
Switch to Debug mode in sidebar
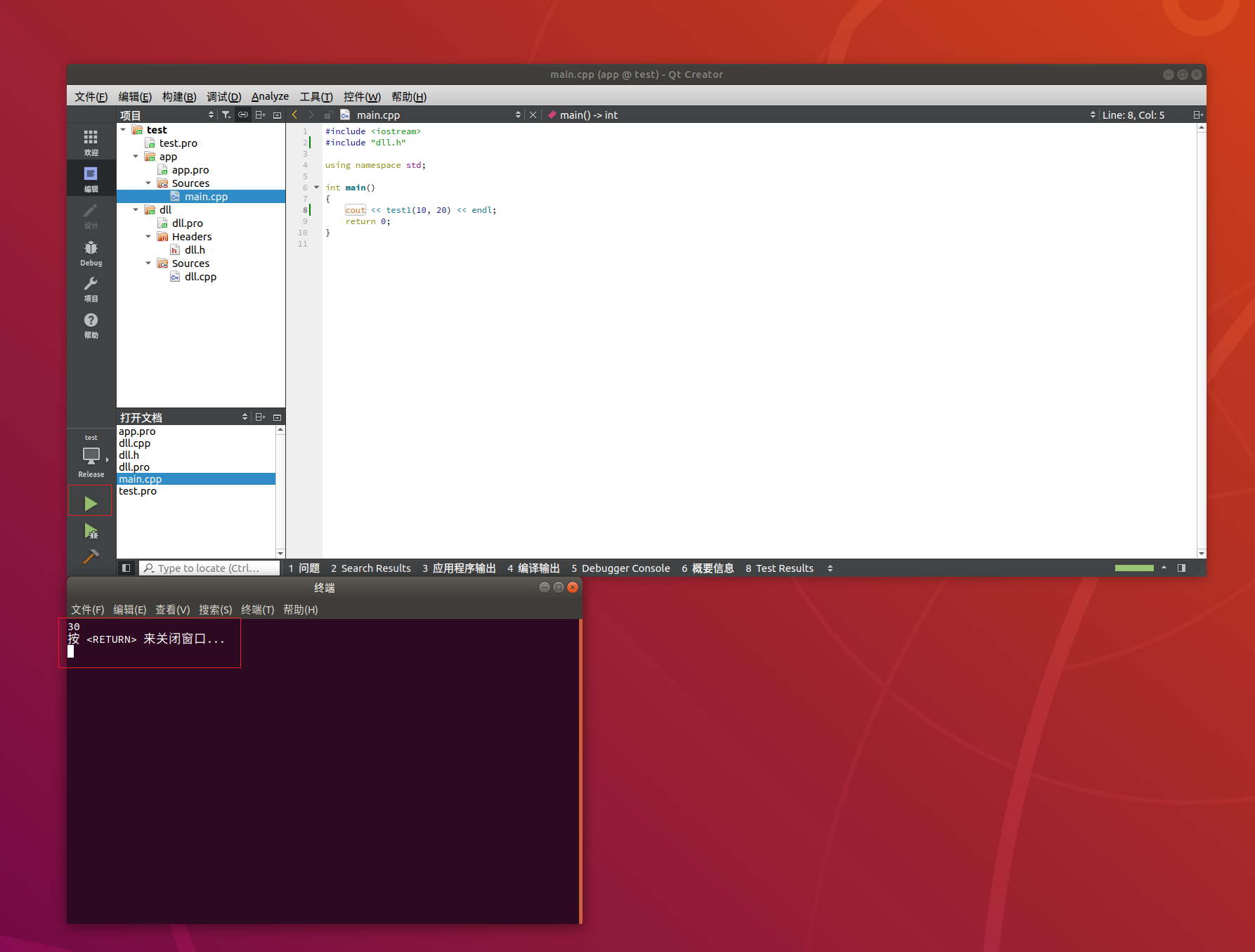click(91, 252)
